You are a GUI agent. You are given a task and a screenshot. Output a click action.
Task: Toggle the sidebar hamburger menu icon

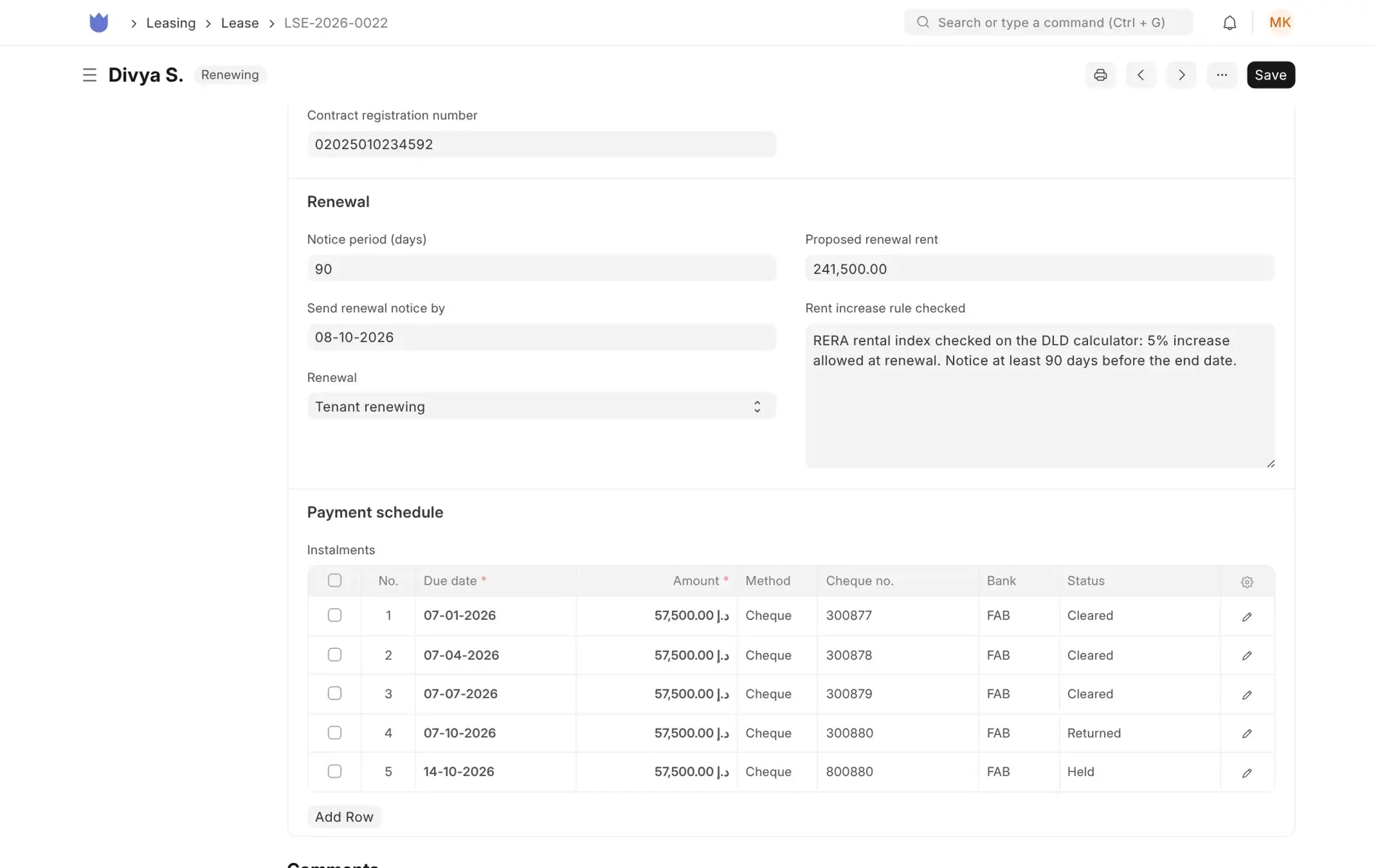[x=90, y=75]
